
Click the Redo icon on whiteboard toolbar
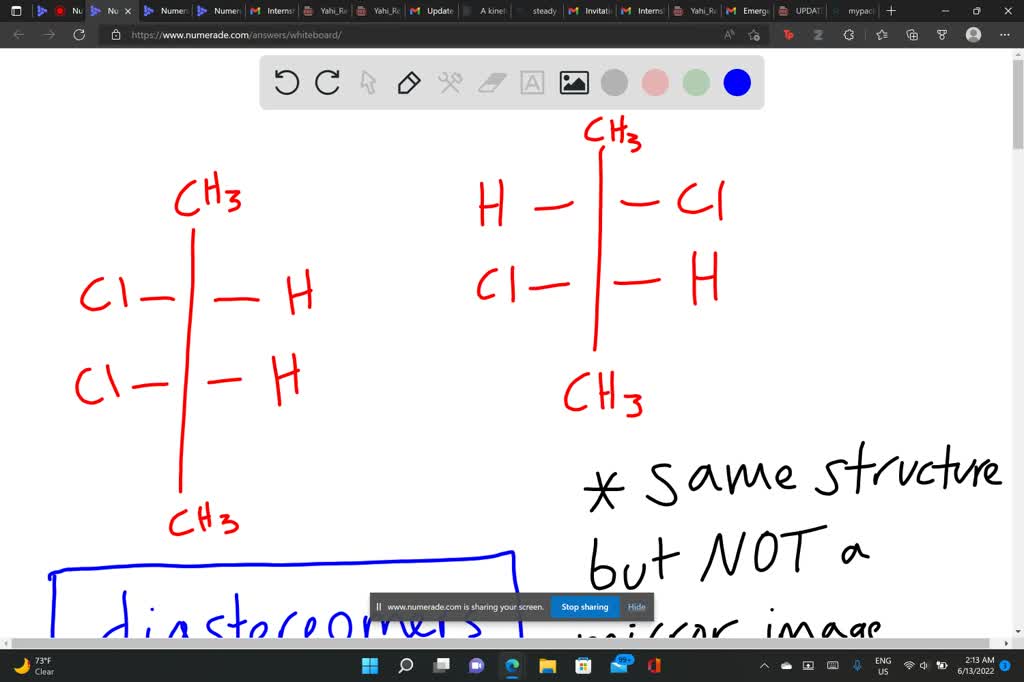click(x=327, y=83)
